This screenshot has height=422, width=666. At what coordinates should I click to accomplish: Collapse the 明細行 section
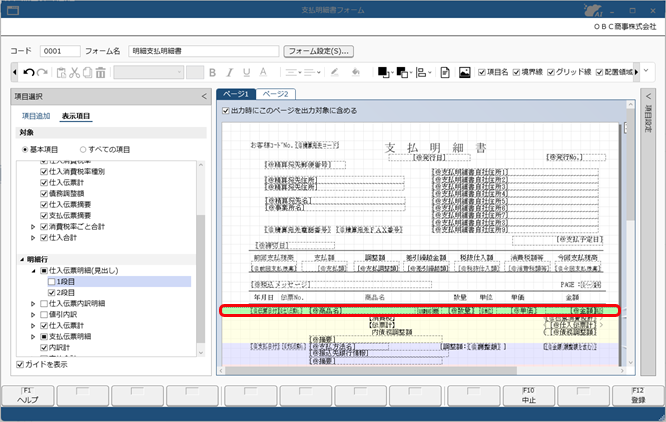coord(22,259)
